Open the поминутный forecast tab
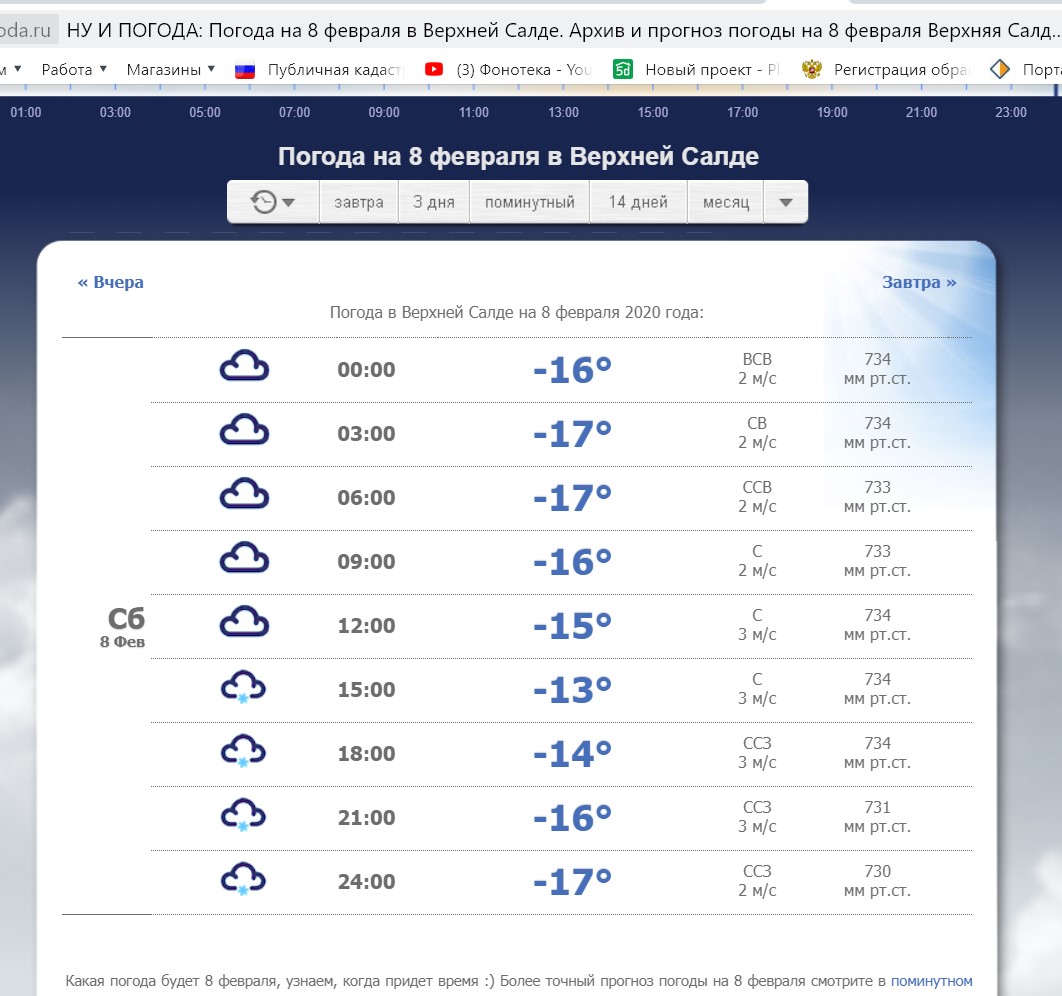The width and height of the screenshot is (1062, 996). click(x=530, y=202)
